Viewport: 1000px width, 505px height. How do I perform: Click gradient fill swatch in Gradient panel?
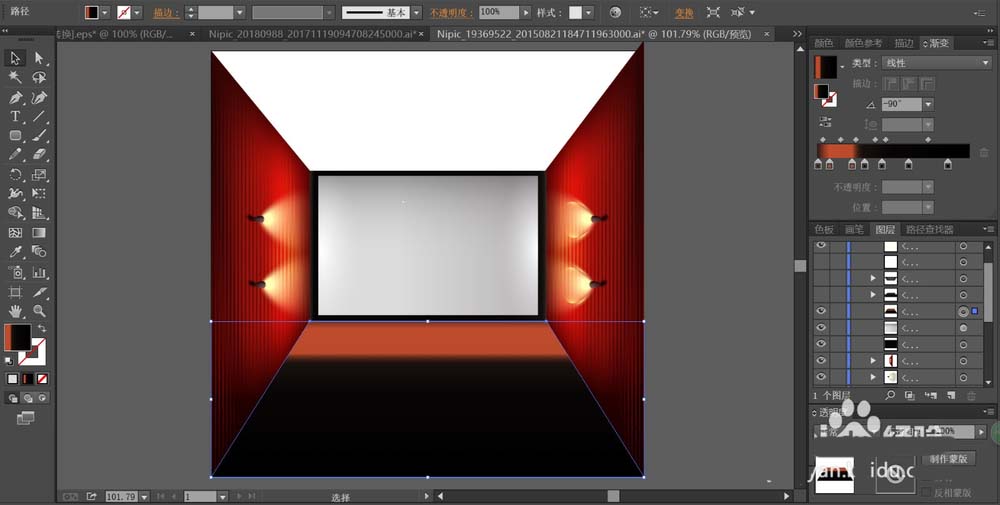pos(826,67)
